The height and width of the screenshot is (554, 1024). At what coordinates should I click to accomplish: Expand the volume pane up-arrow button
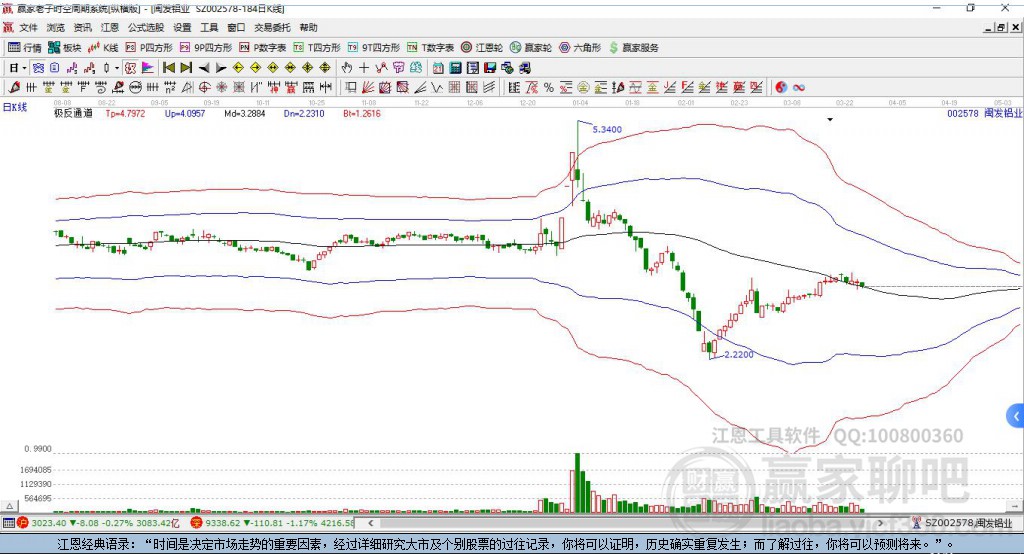pos(10,506)
